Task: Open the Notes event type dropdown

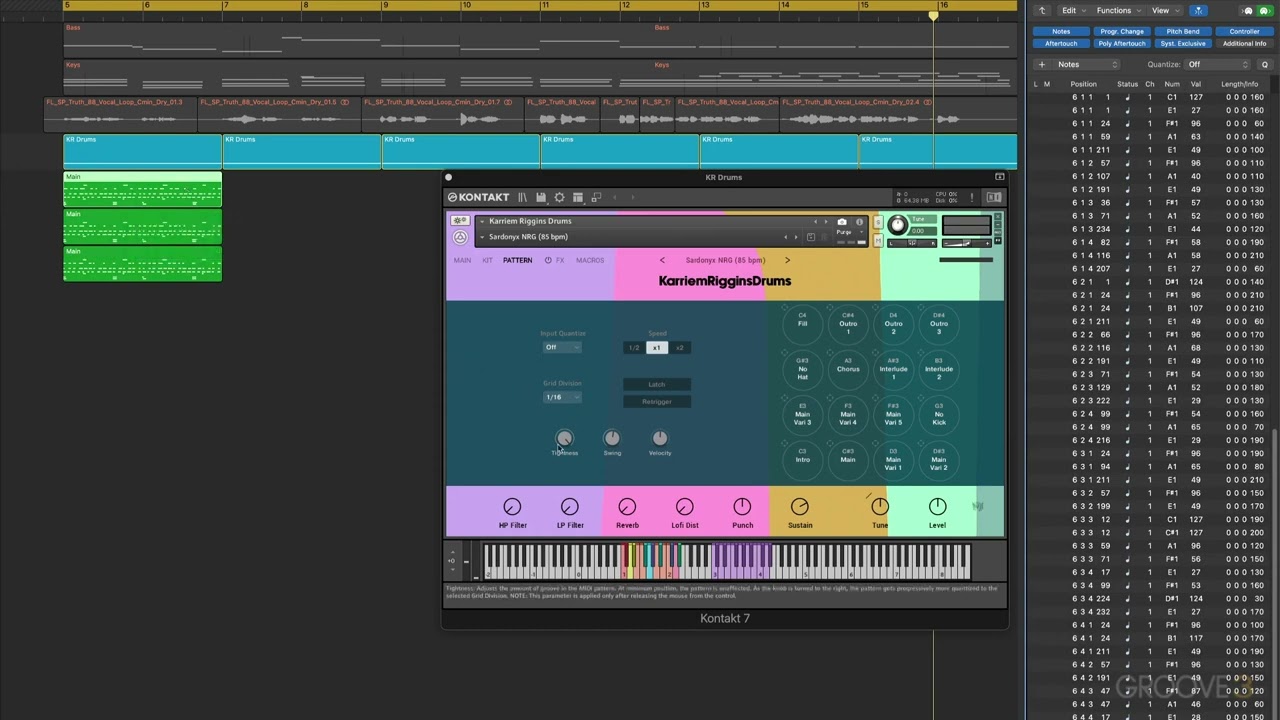Action: [x=1087, y=64]
